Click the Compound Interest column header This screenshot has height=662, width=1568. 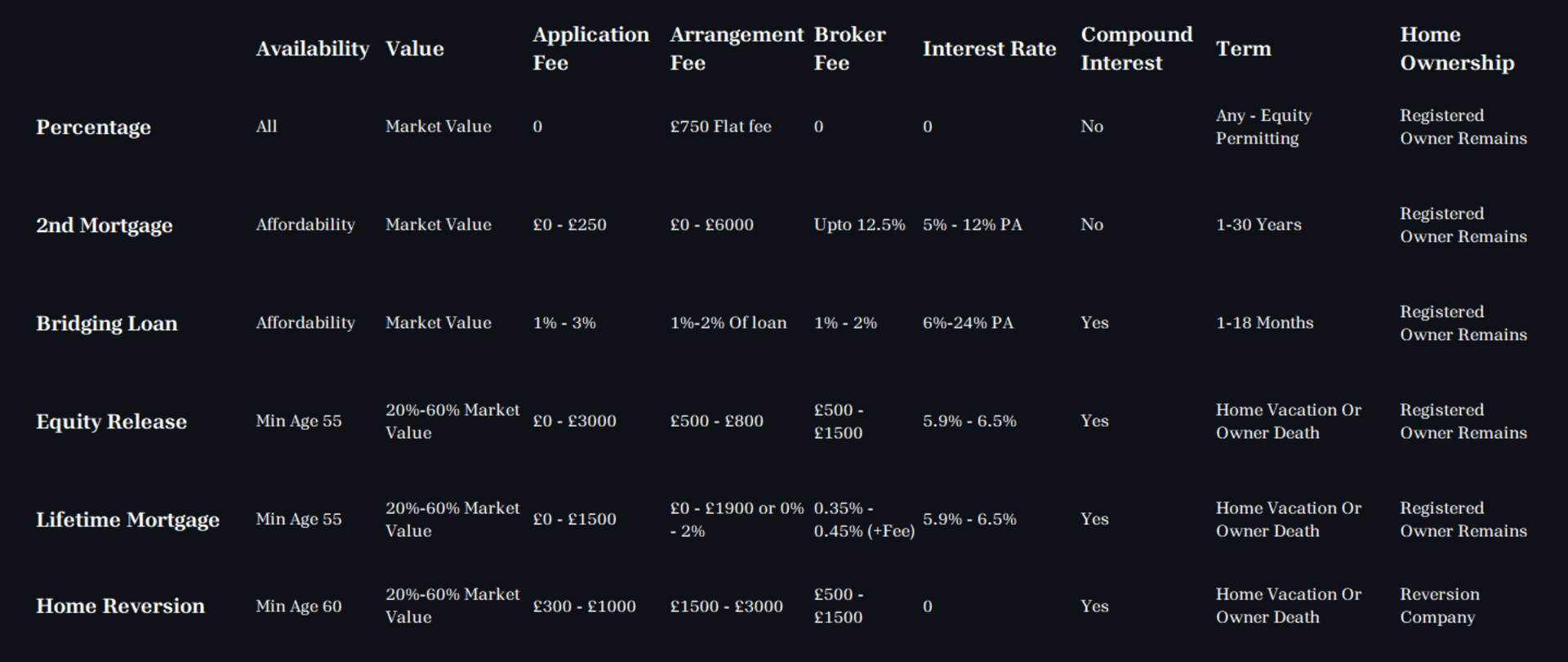(1137, 49)
